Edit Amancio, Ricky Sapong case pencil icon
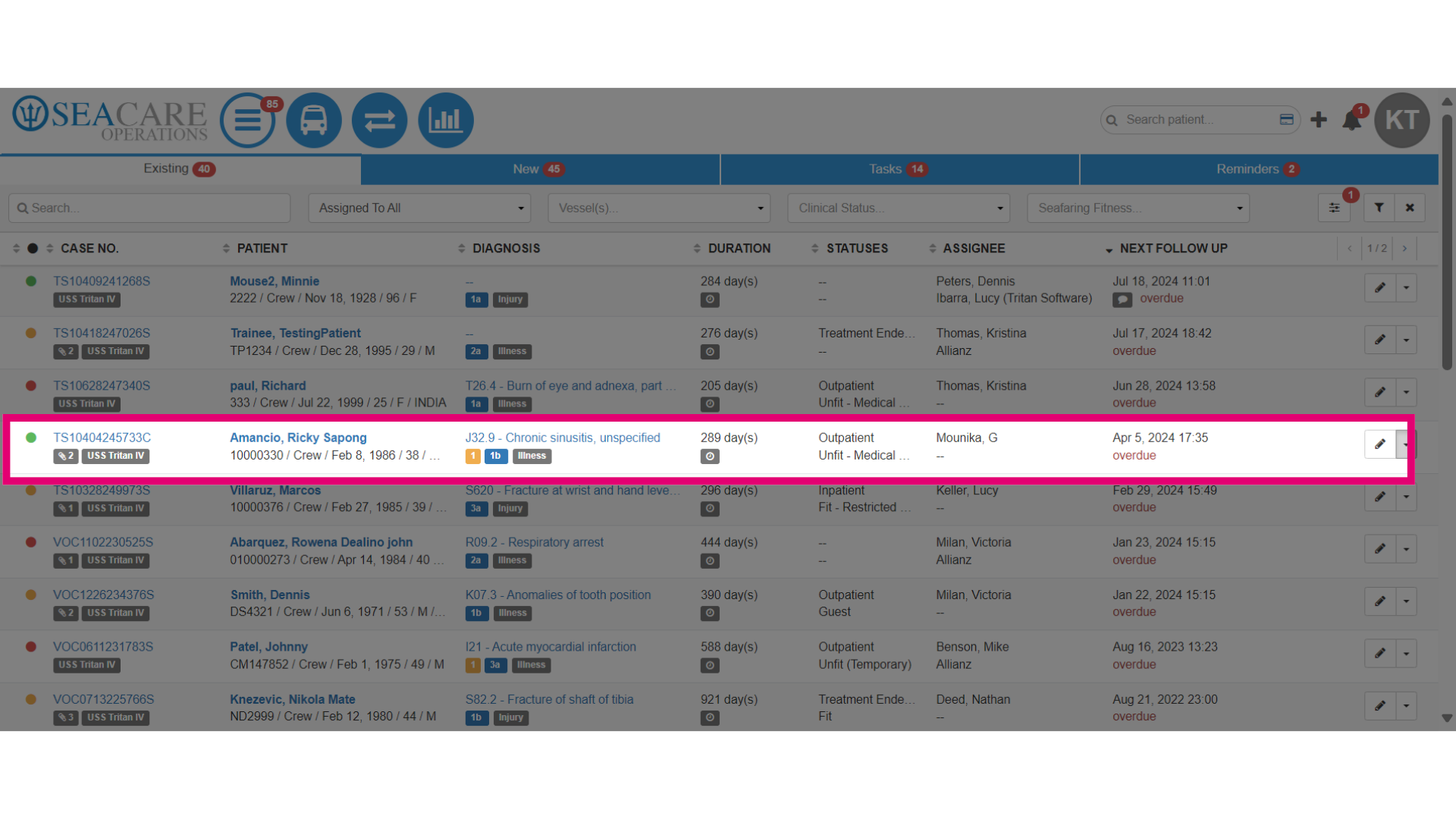1456x819 pixels. (x=1380, y=444)
